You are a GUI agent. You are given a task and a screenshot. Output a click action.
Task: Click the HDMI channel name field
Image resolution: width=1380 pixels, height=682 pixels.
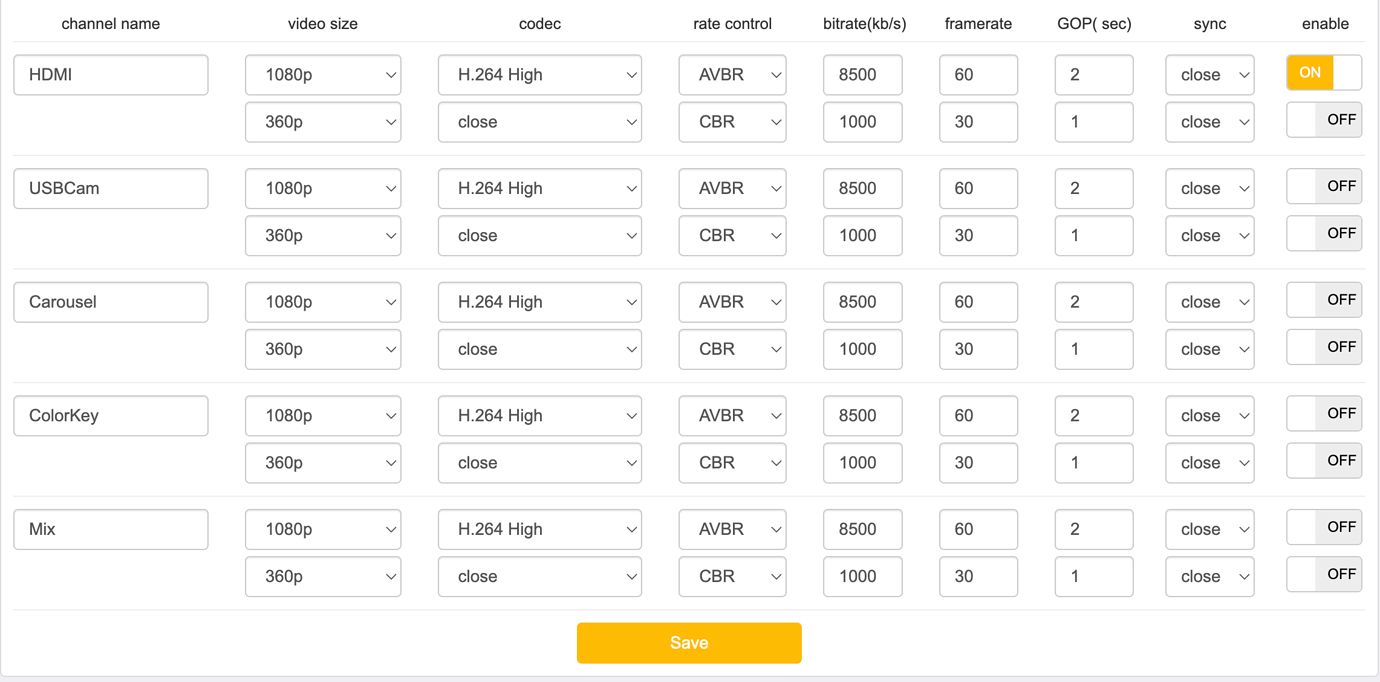(x=111, y=75)
